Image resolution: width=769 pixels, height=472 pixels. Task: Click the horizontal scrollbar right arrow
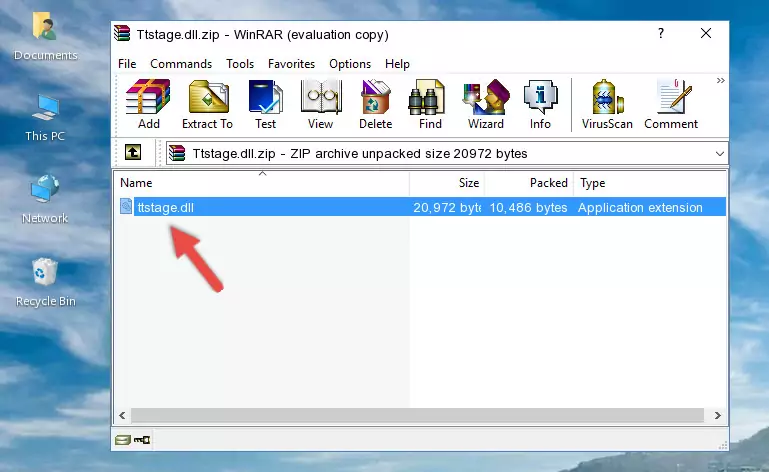pos(718,416)
